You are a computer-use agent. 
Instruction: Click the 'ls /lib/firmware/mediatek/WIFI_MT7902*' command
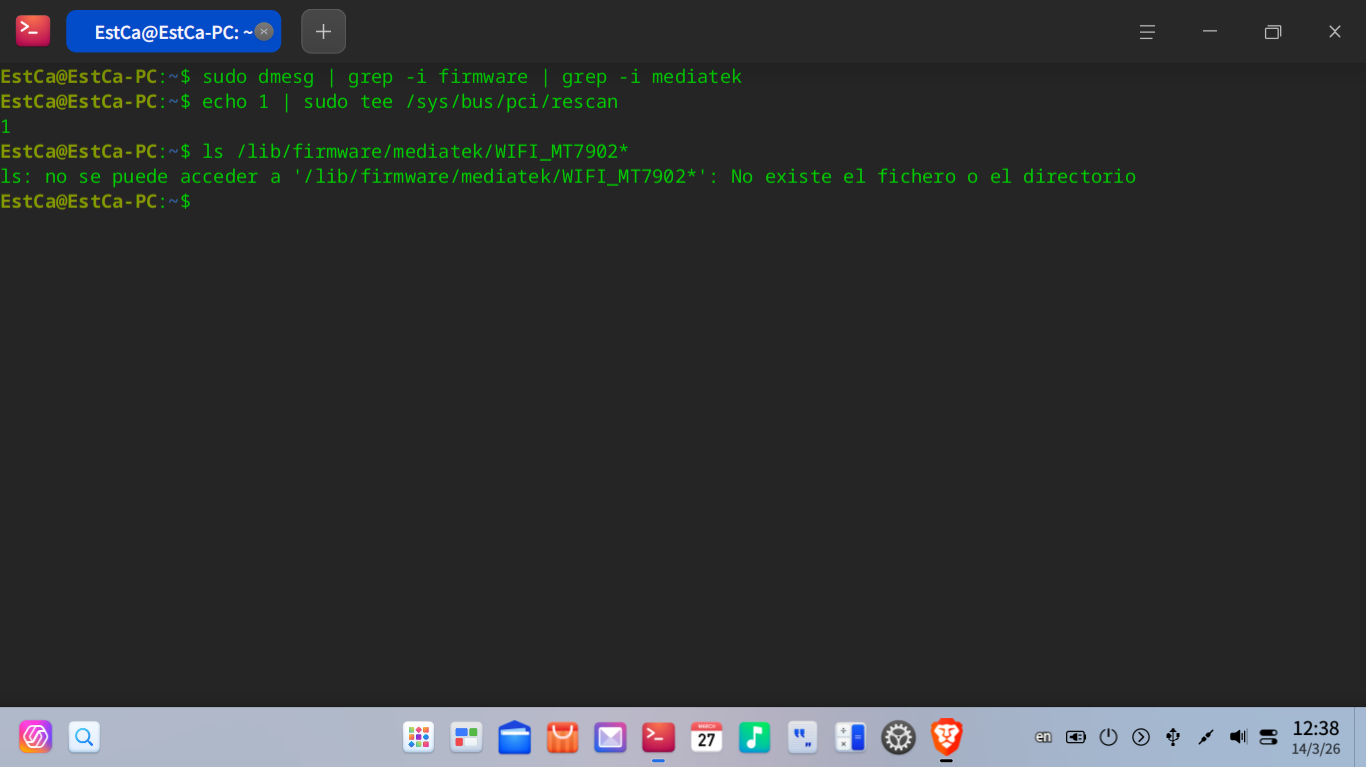[x=415, y=152]
